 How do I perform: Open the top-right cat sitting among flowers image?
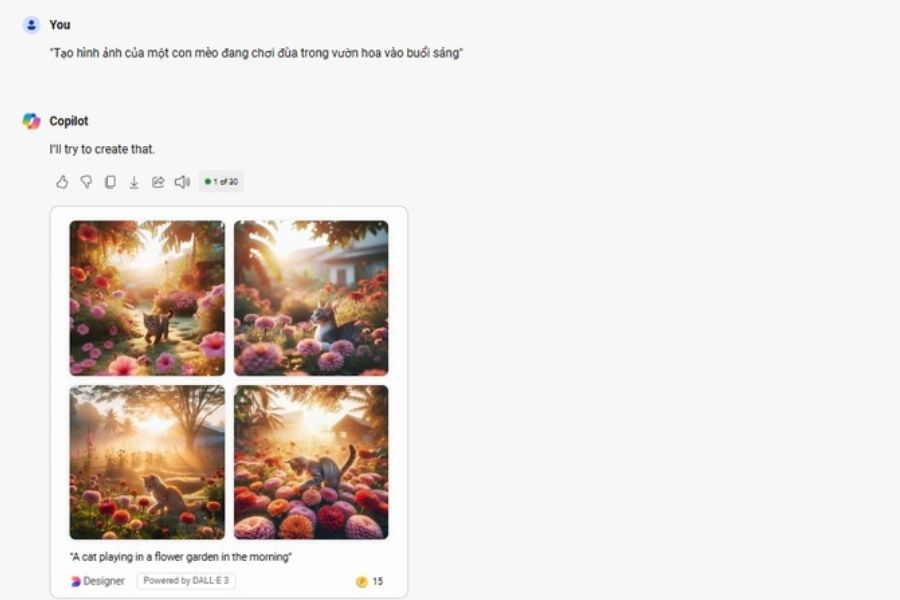(x=311, y=298)
